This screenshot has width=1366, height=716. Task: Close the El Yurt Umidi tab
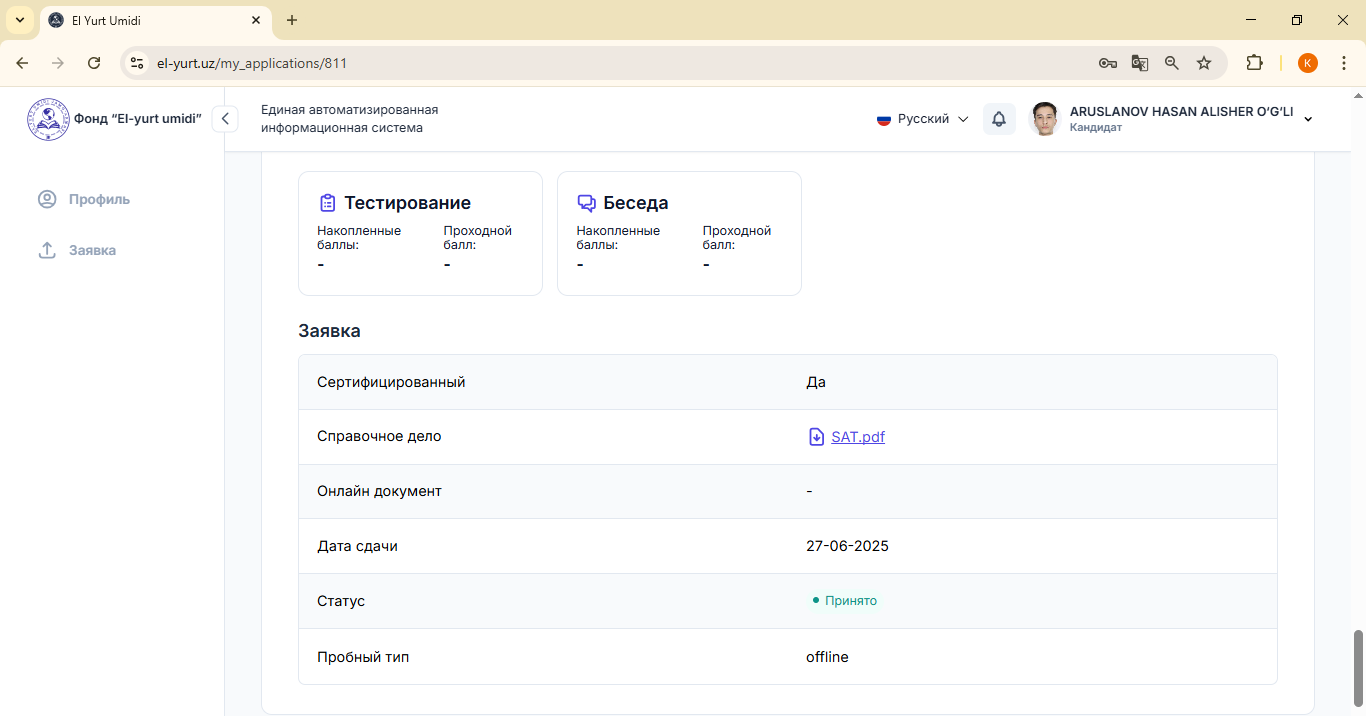tap(256, 20)
